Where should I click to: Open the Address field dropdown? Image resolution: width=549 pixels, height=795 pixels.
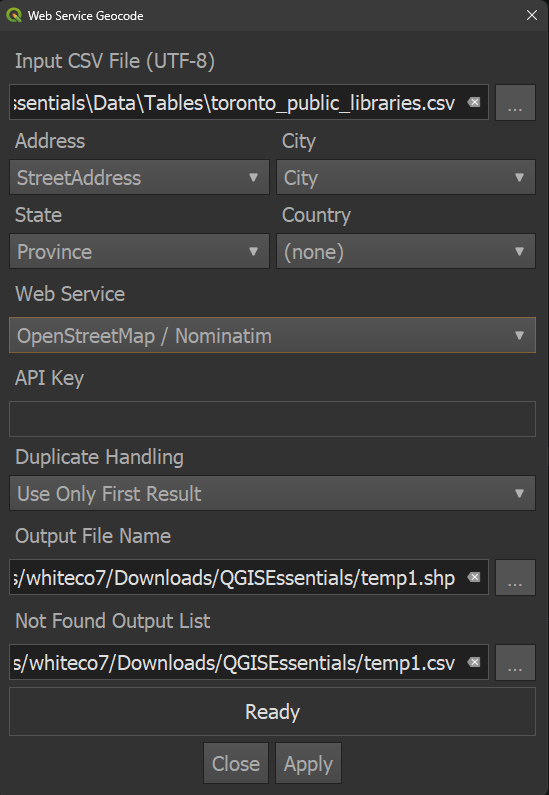(x=139, y=177)
